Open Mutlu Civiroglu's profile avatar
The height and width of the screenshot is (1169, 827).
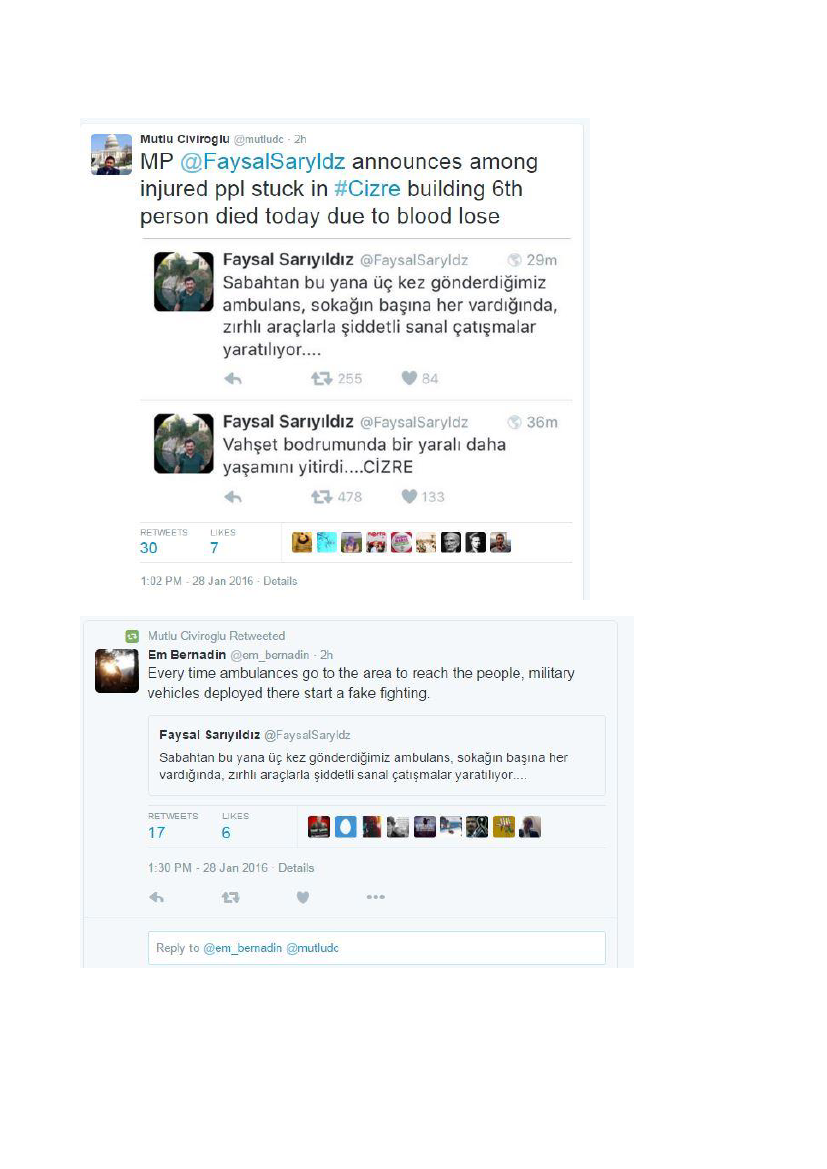tap(111, 154)
